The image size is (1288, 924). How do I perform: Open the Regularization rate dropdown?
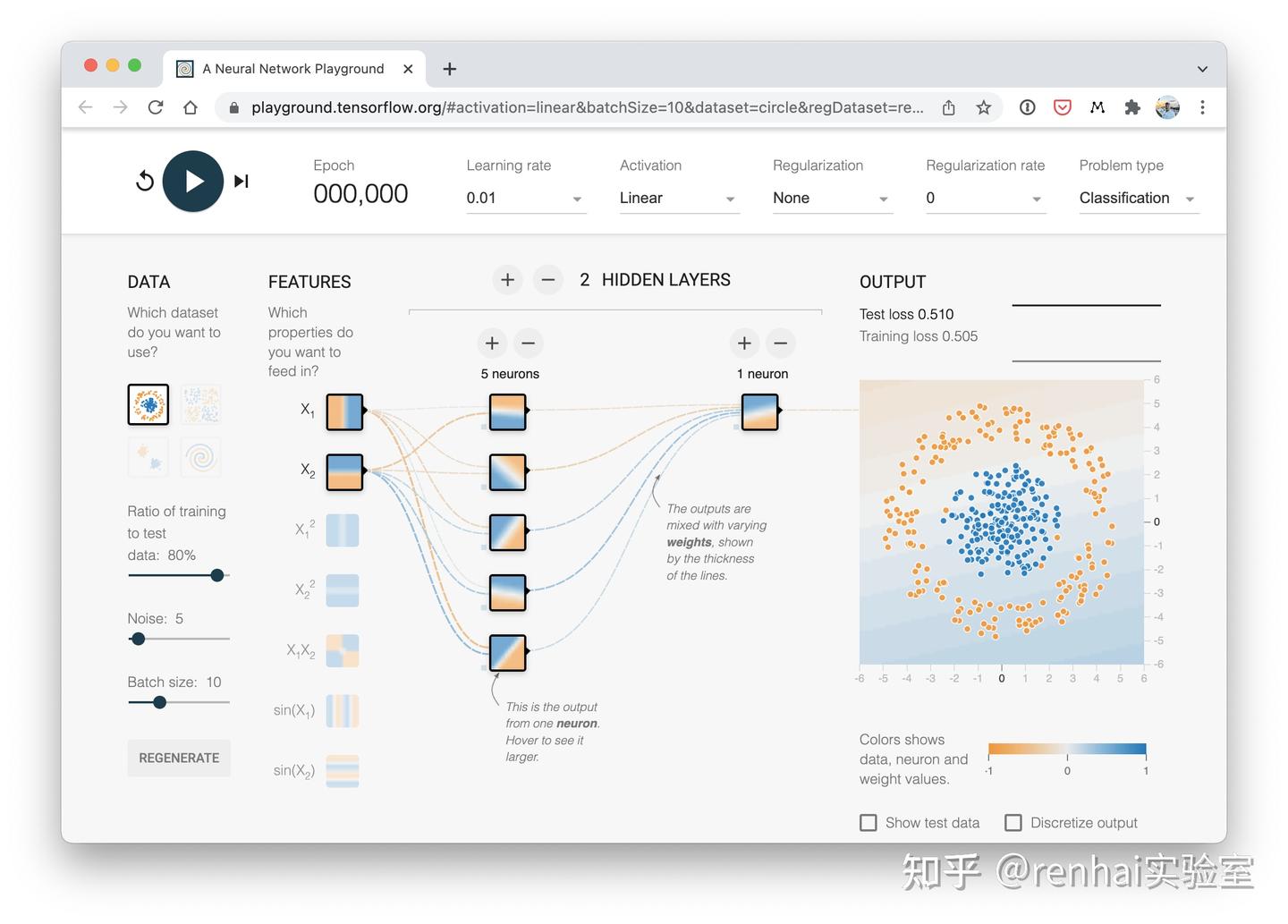(986, 199)
